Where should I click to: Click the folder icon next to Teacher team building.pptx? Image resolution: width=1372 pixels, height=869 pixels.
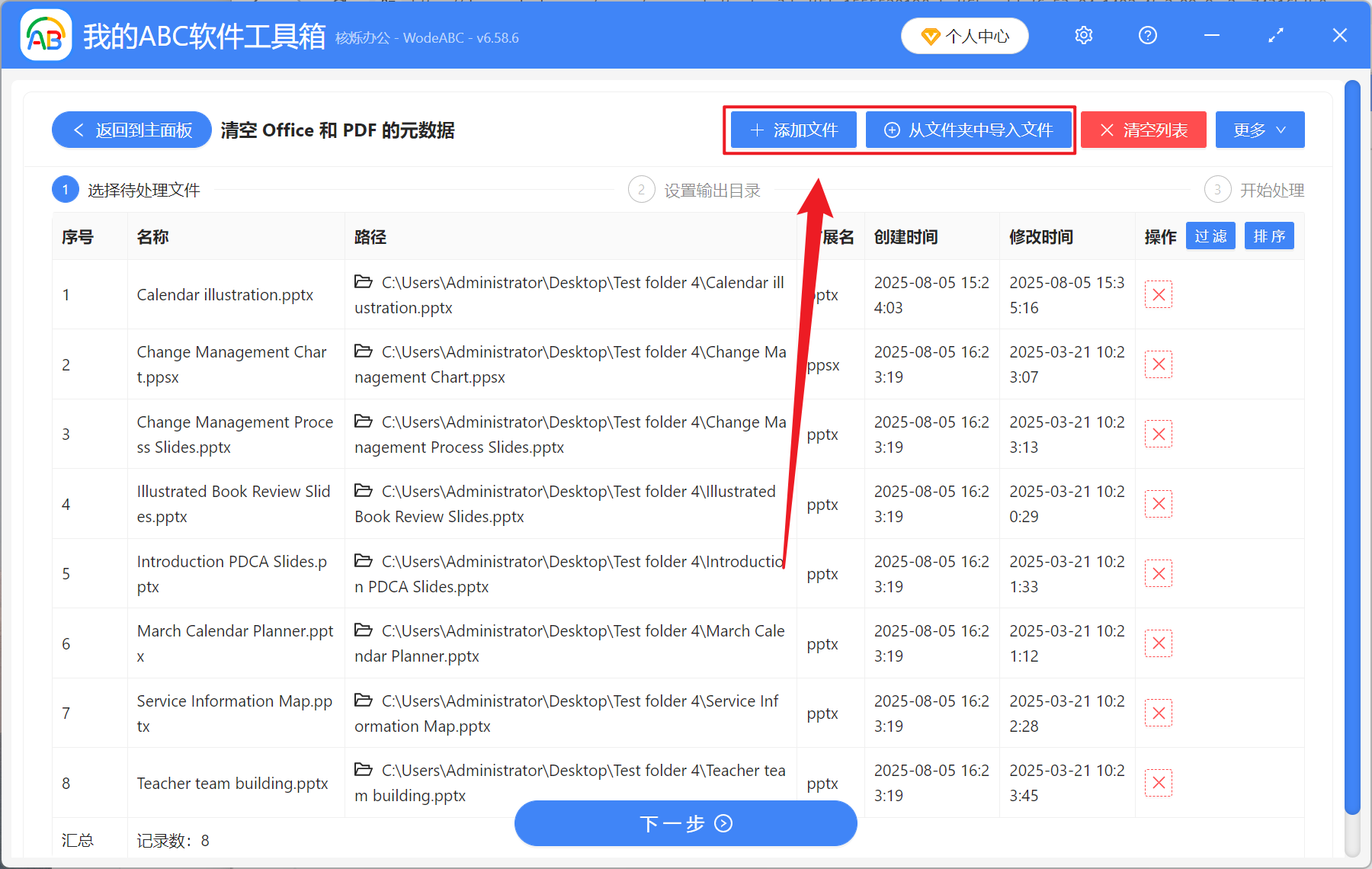(x=363, y=770)
